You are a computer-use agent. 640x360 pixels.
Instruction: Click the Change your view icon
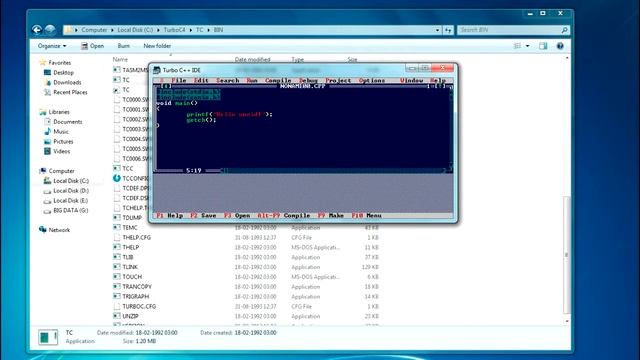coord(517,46)
